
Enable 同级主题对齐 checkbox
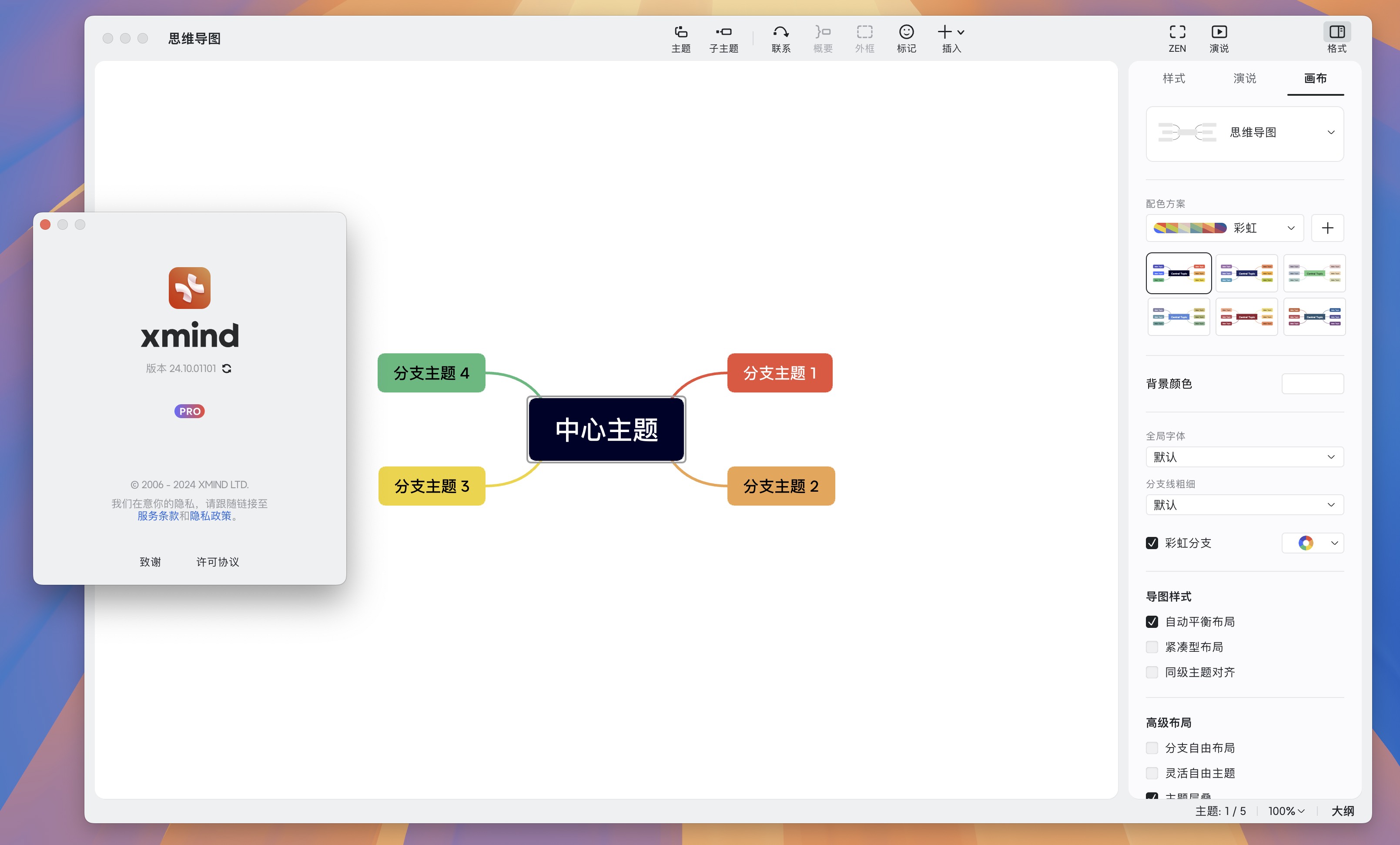click(1152, 673)
